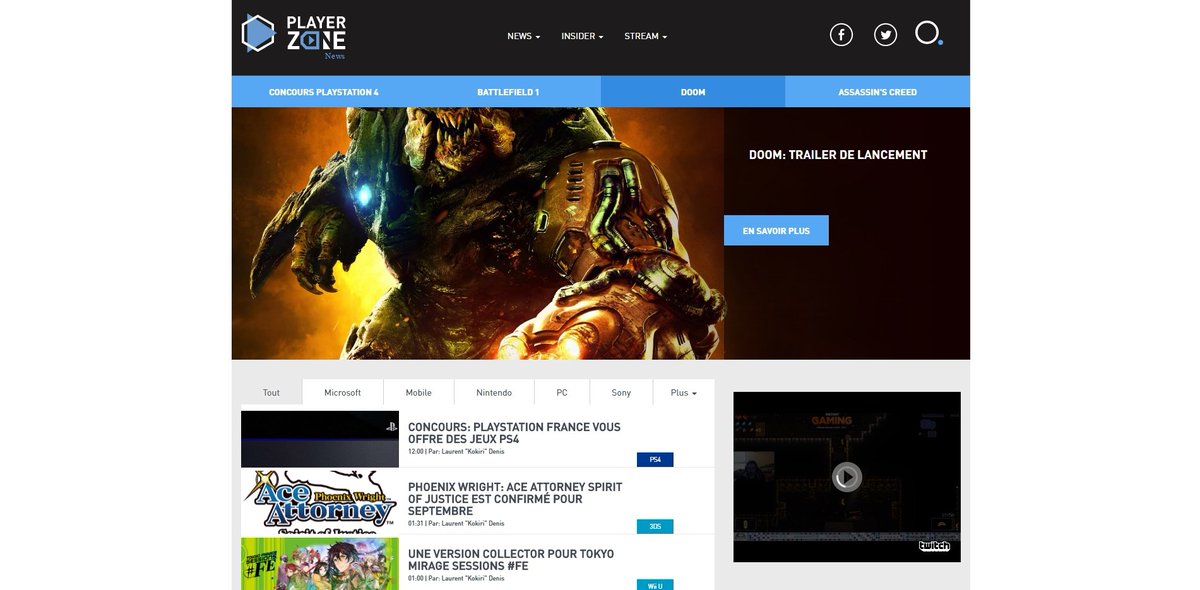The image size is (1200, 590).
Task: Click the Wii U tag label
Action: point(655,585)
